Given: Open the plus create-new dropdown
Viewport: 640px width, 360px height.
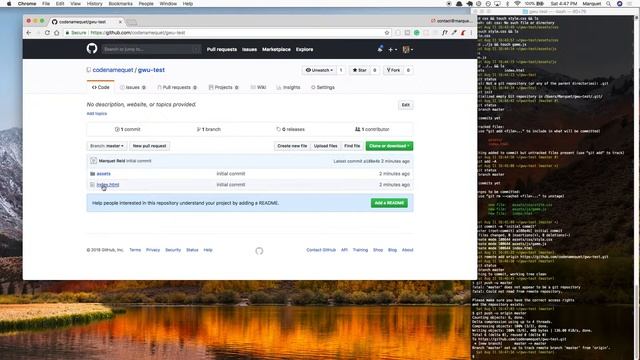Looking at the screenshot, I should (392, 49).
